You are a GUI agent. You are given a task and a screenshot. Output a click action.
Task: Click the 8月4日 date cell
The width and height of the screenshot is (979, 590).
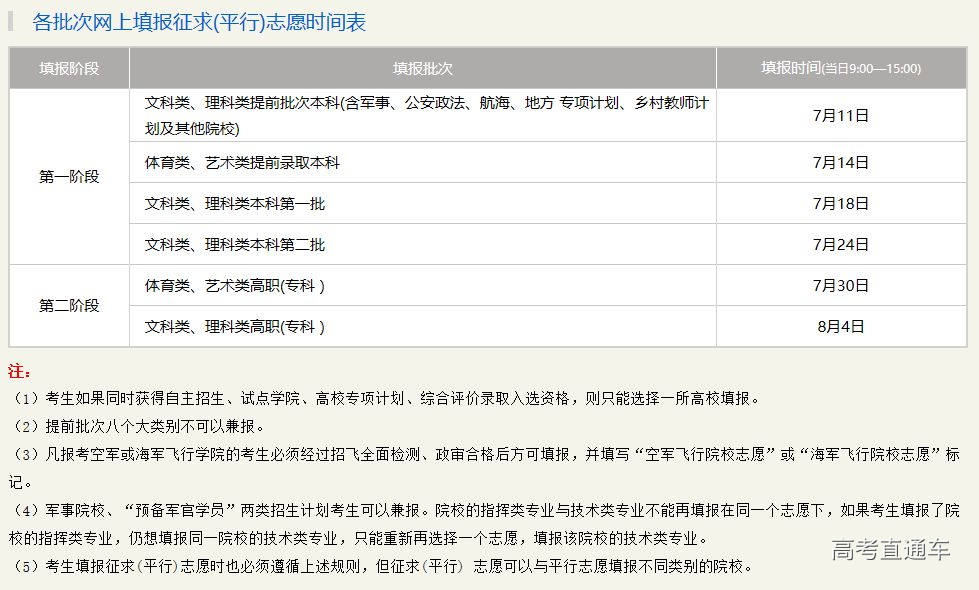tap(840, 327)
